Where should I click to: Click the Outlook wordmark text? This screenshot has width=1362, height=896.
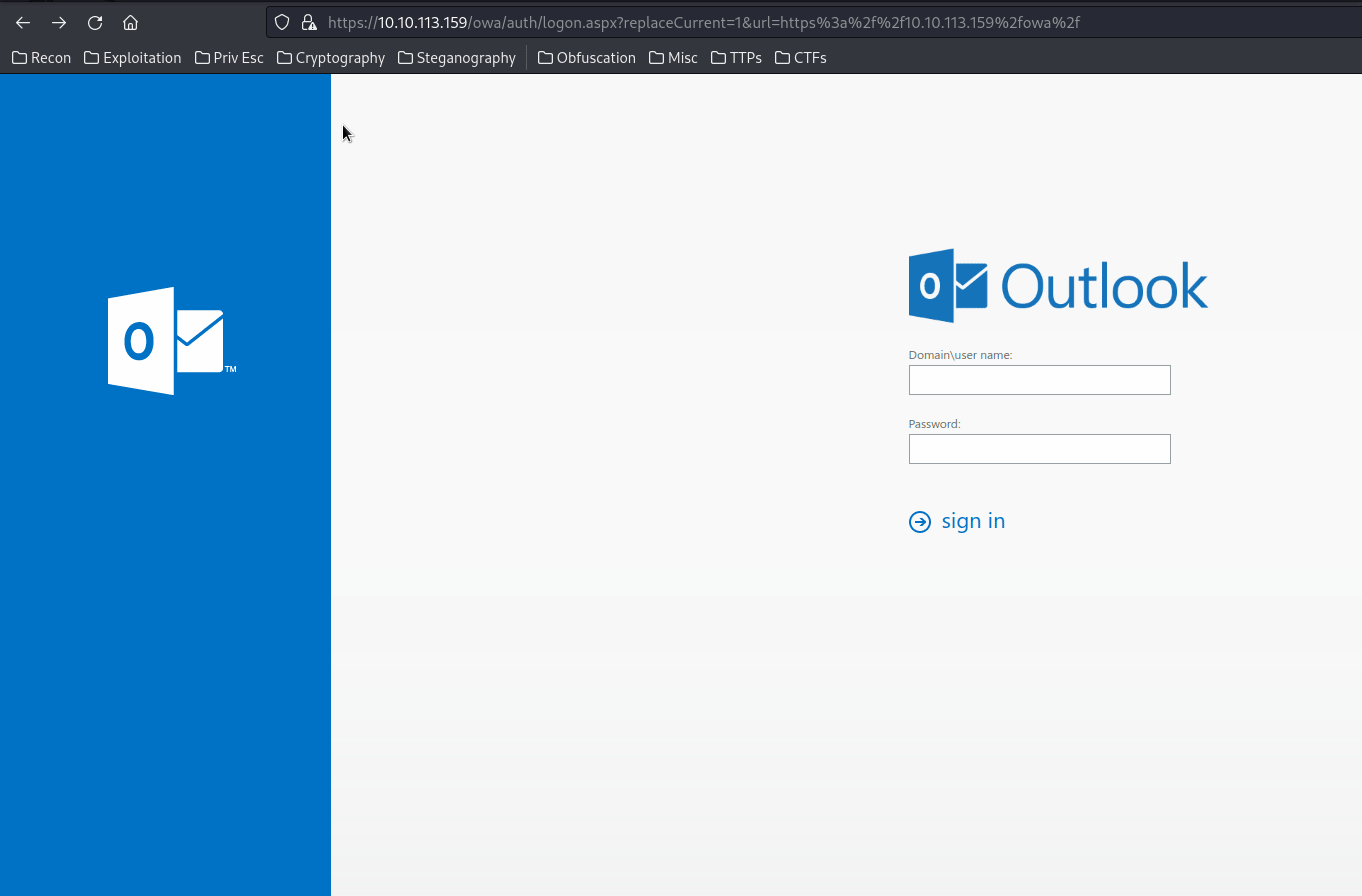pyautogui.click(x=1104, y=286)
